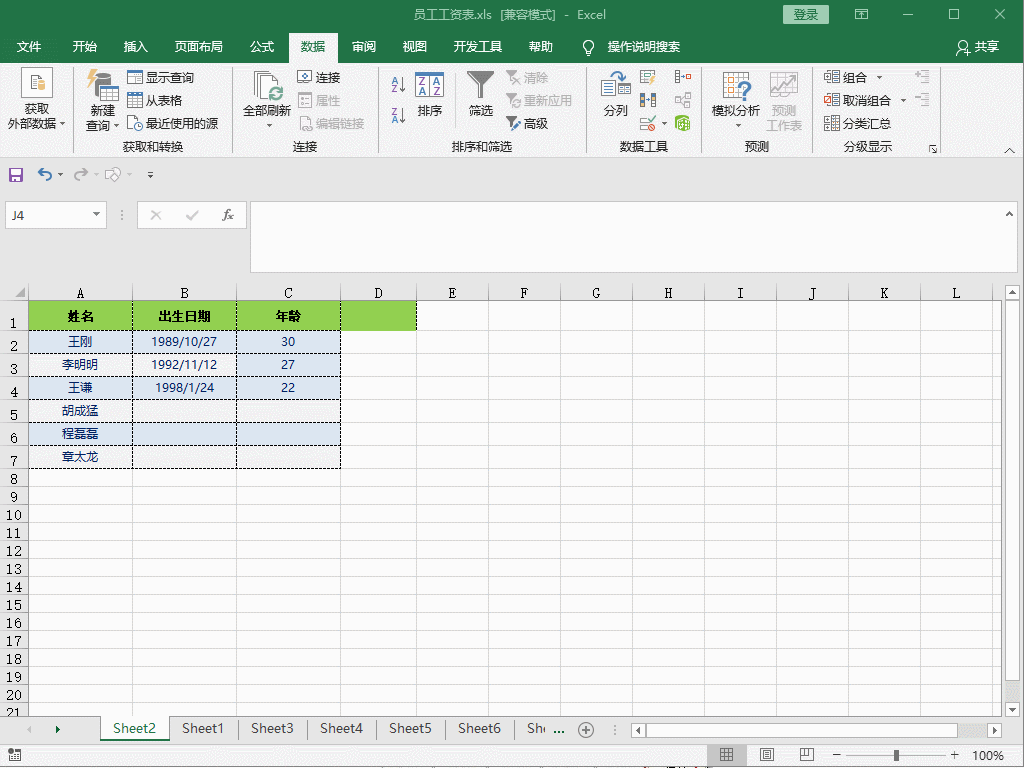Image resolution: width=1024 pixels, height=768 pixels.
Task: Sort descending with the Z-to-A icon
Action: click(398, 116)
